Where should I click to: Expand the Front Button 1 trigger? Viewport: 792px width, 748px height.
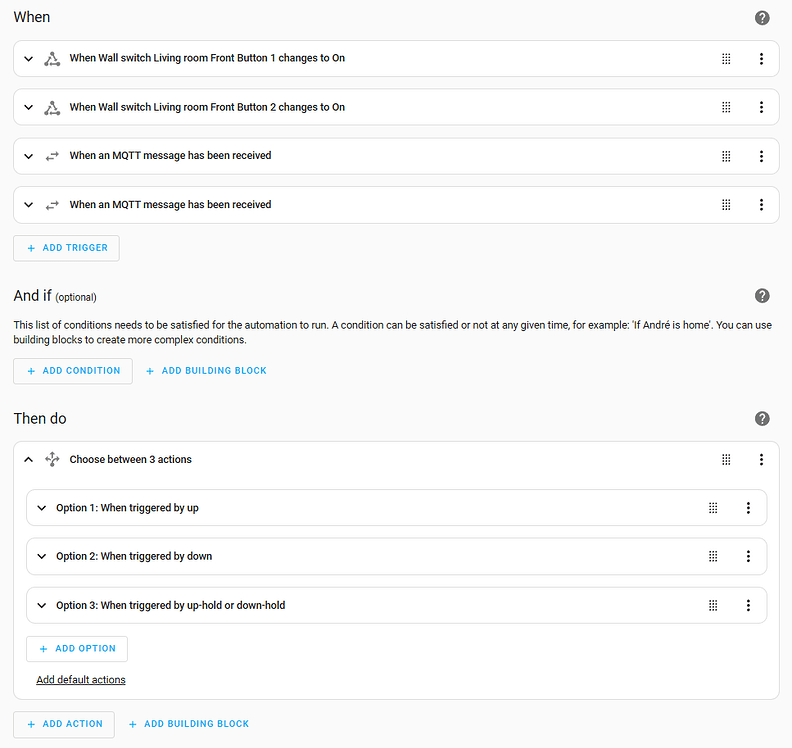coord(29,59)
